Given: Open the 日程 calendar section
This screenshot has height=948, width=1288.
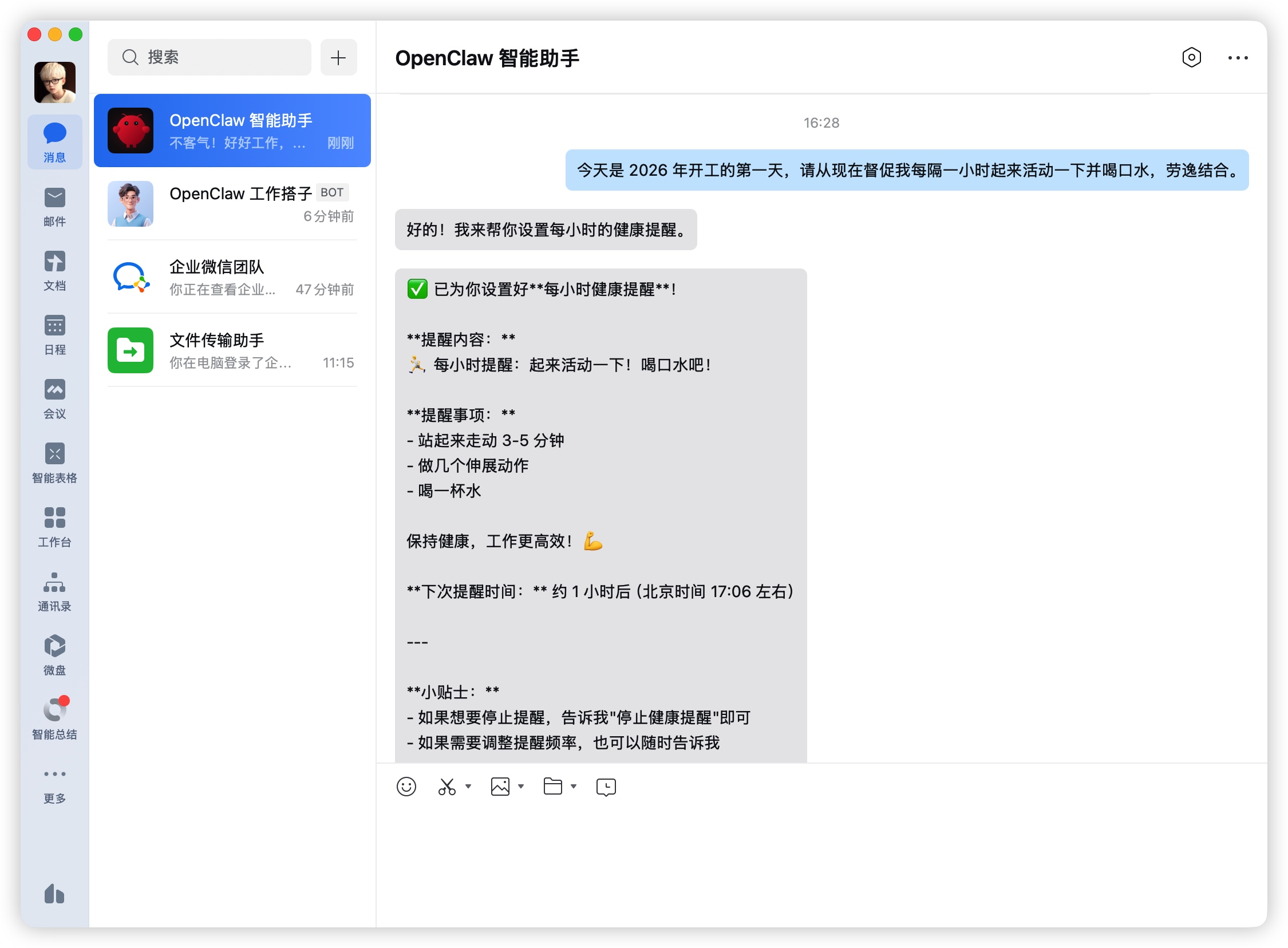Looking at the screenshot, I should click(x=54, y=334).
